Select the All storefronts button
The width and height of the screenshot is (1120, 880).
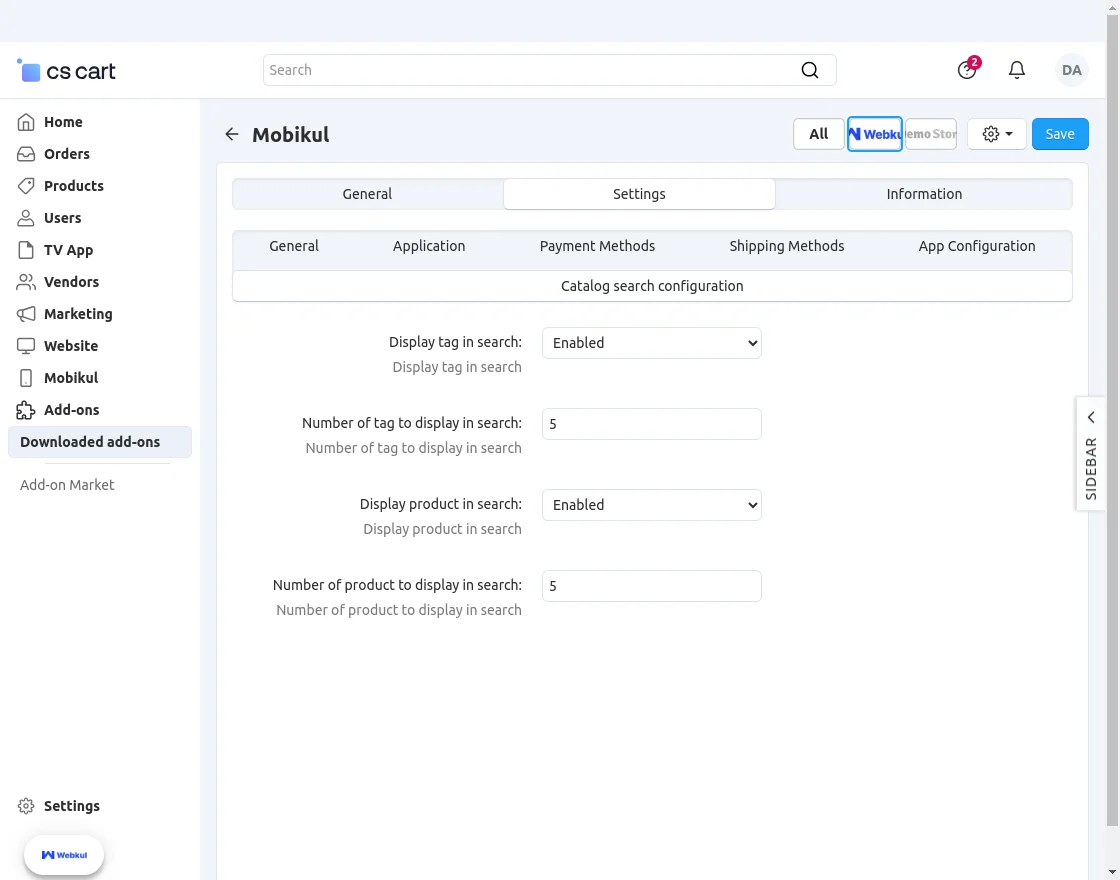point(818,134)
